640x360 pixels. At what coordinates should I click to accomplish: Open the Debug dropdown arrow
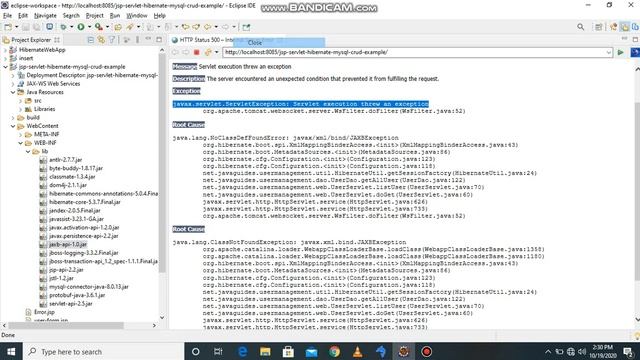click(x=71, y=27)
